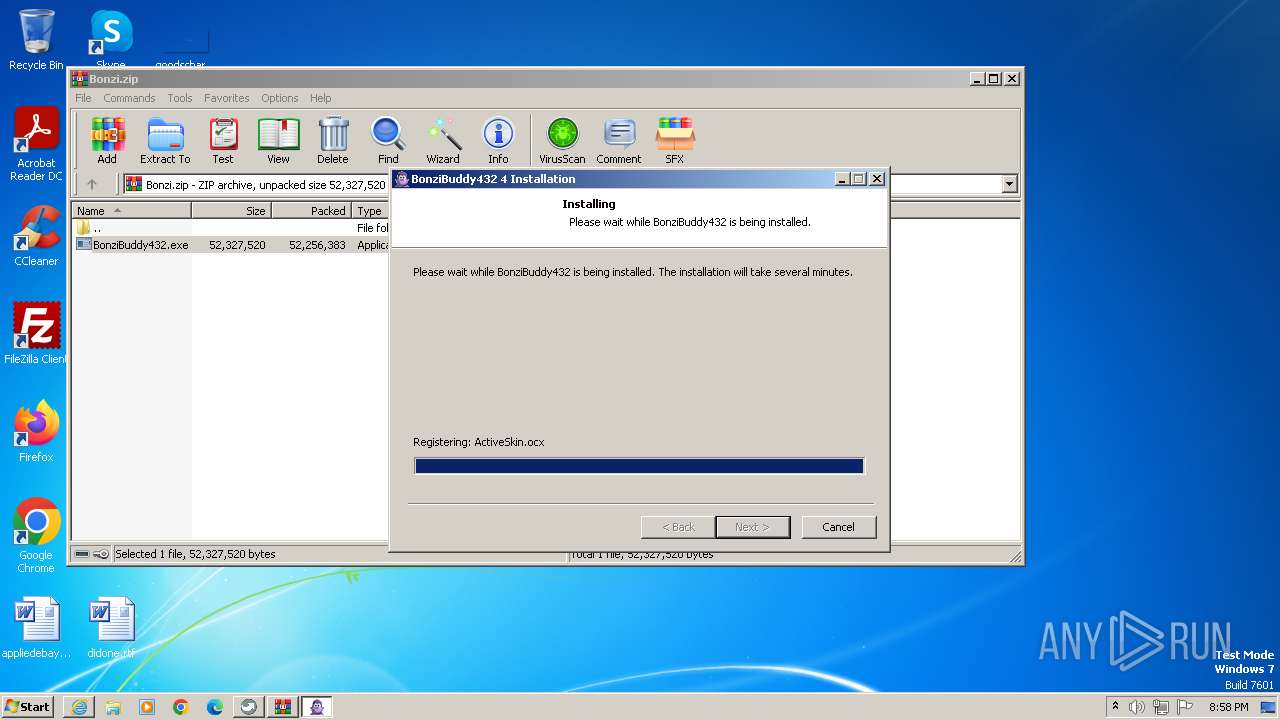This screenshot has height=720, width=1280.
Task: Click the Find magnifier icon
Action: click(388, 140)
